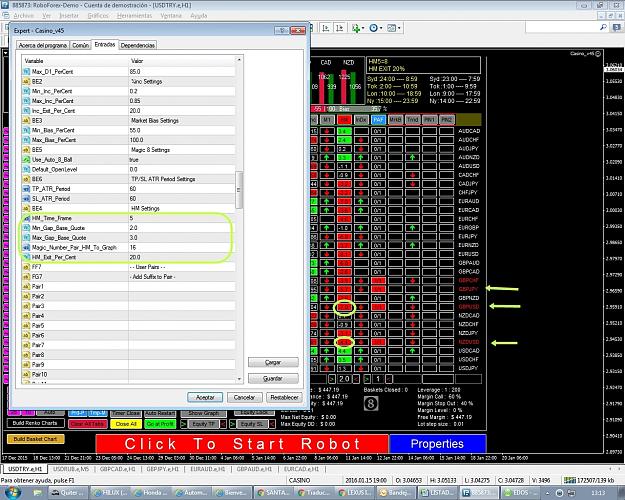Switch to the USDRUB.e,M5 chart tab
The height and width of the screenshot is (500, 625).
[72, 469]
